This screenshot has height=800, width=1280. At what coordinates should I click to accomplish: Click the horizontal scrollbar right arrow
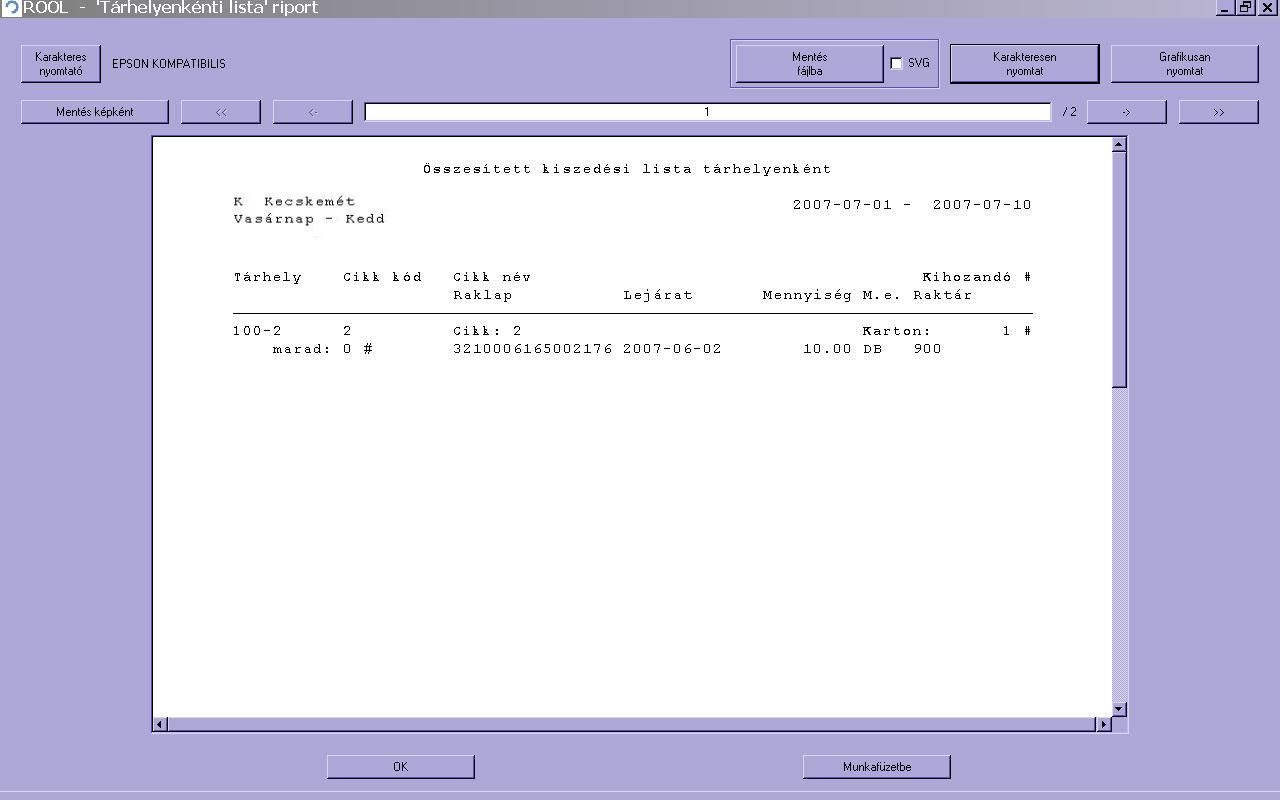(x=1104, y=724)
